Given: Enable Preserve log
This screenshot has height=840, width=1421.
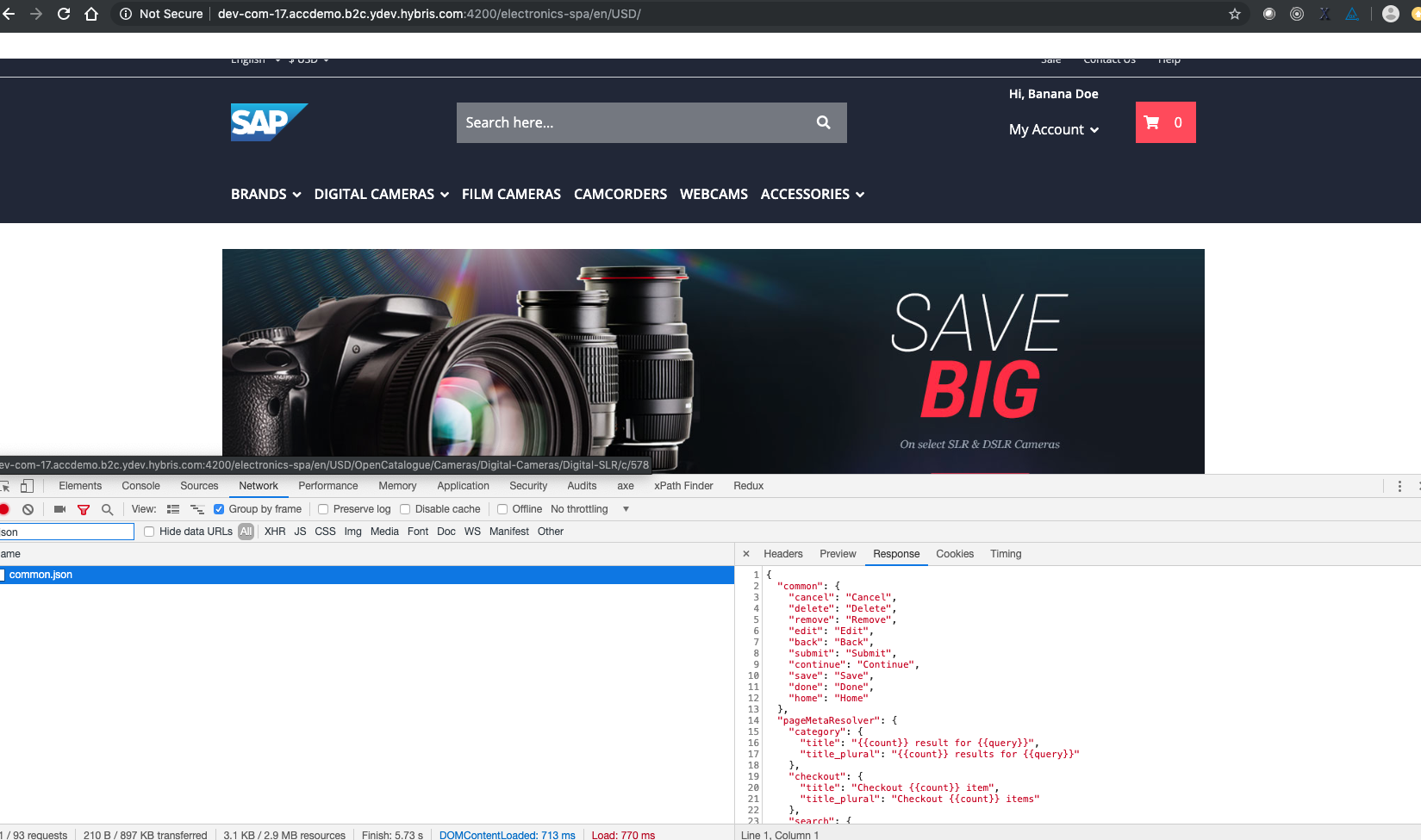Looking at the screenshot, I should point(322,508).
